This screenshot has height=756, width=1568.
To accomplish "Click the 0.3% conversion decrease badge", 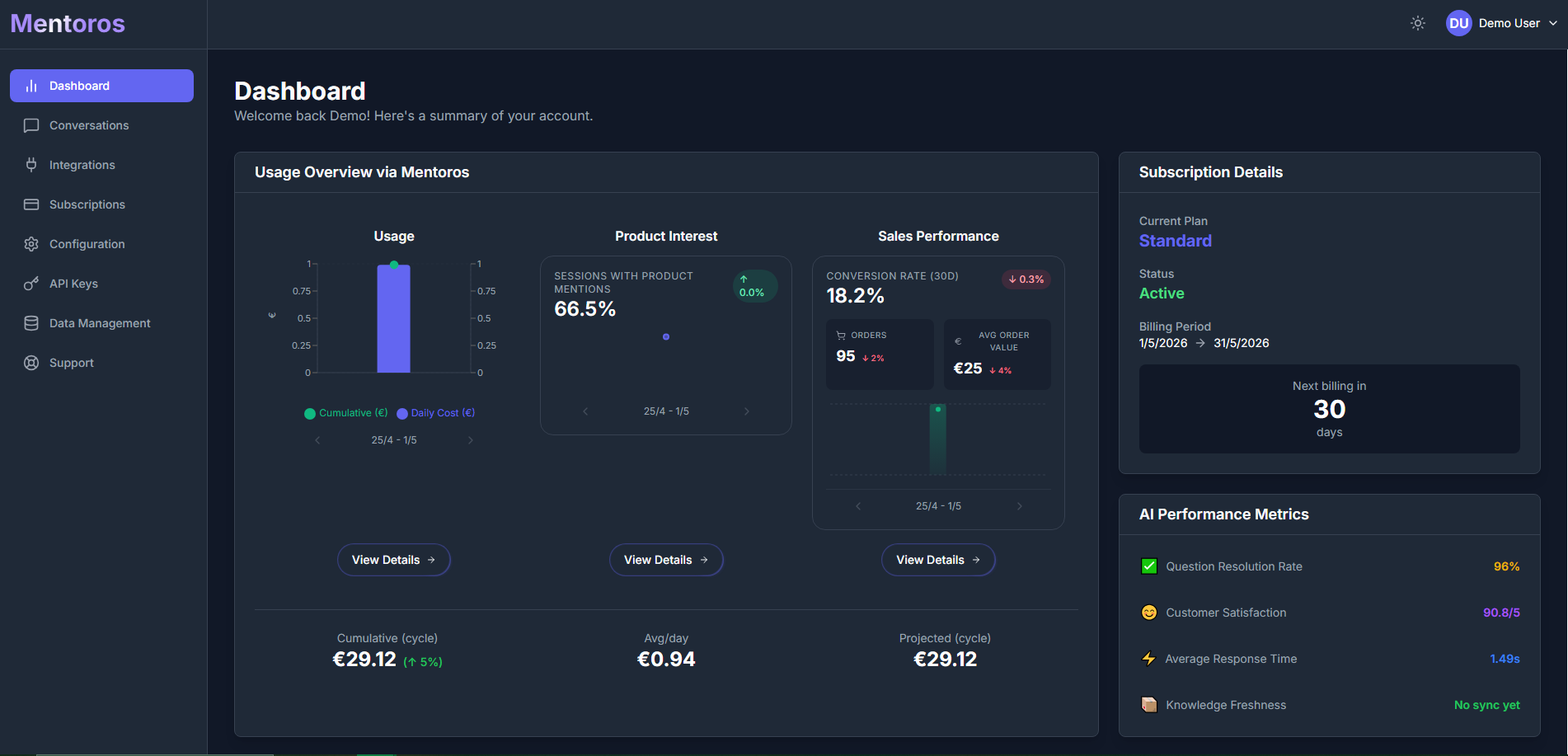I will [x=1026, y=279].
